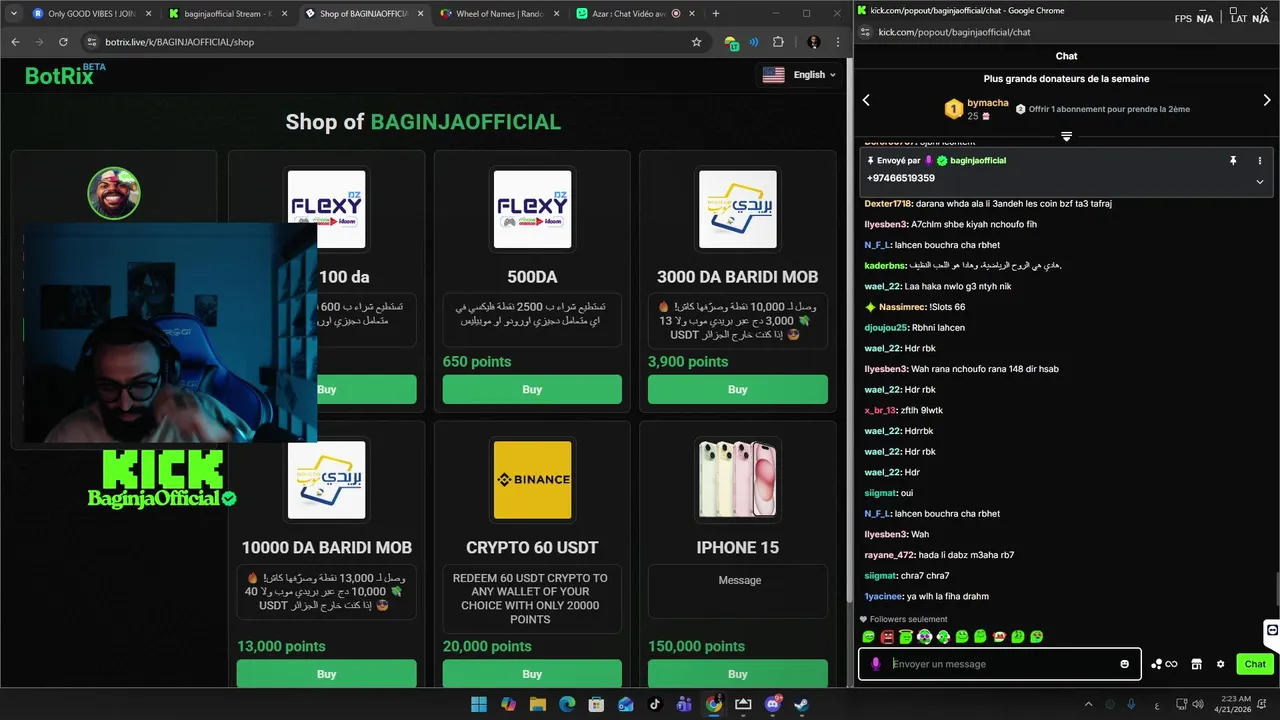Collapse donor banner with handle icon
This screenshot has height=720, width=1280.
(1066, 136)
